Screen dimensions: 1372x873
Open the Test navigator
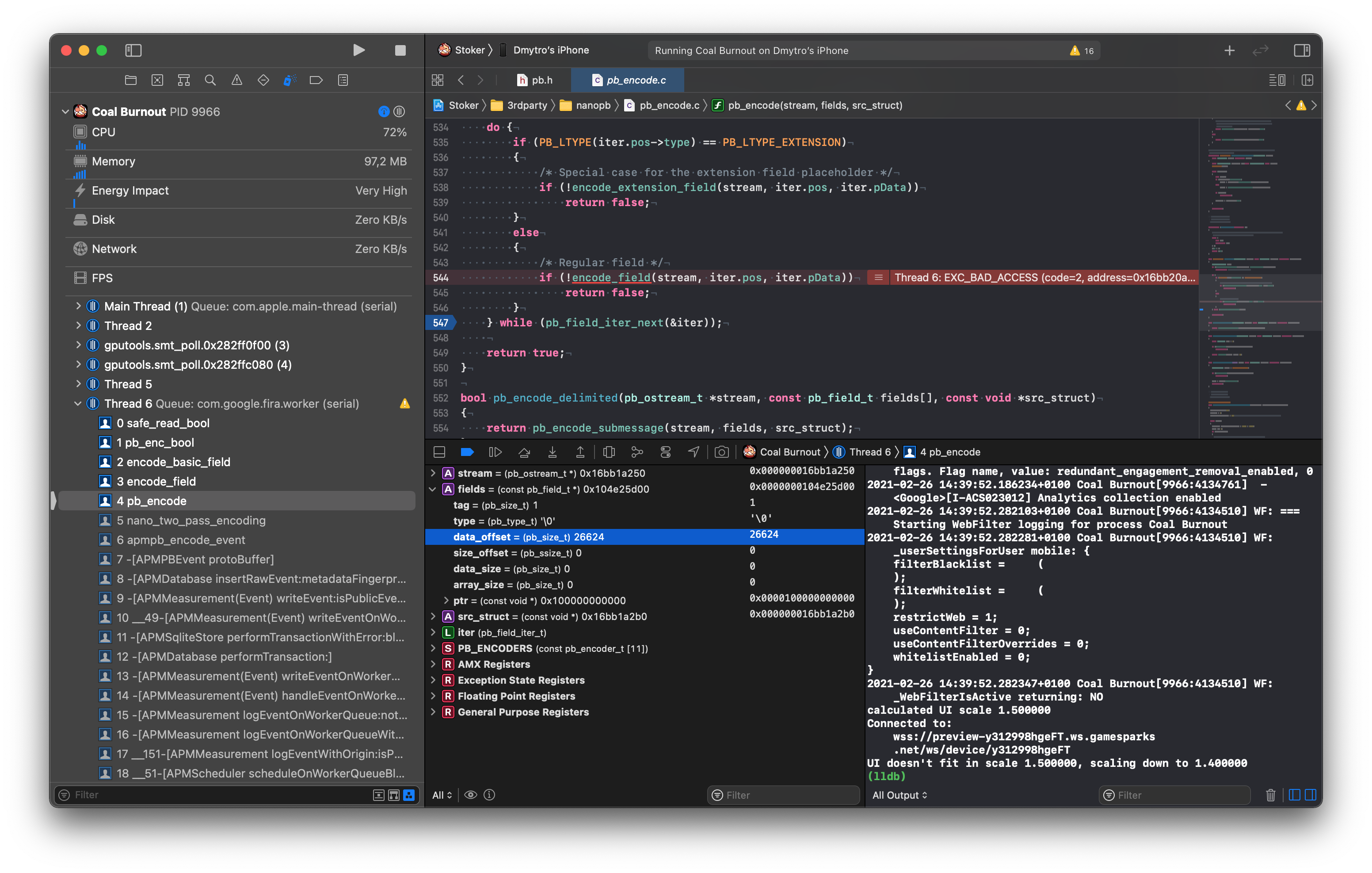(x=263, y=80)
